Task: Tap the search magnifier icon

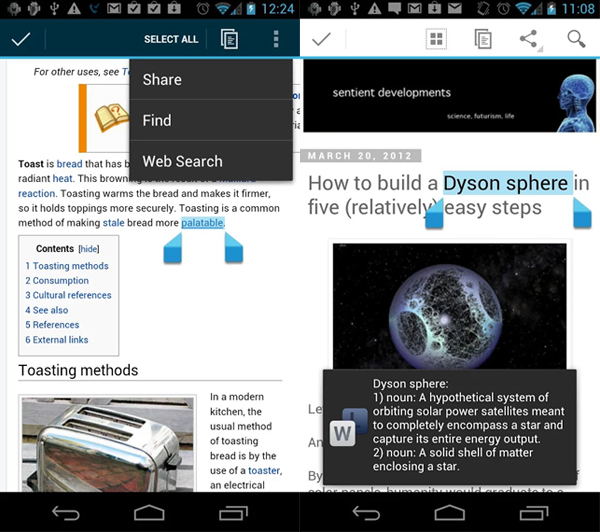Action: [576, 40]
